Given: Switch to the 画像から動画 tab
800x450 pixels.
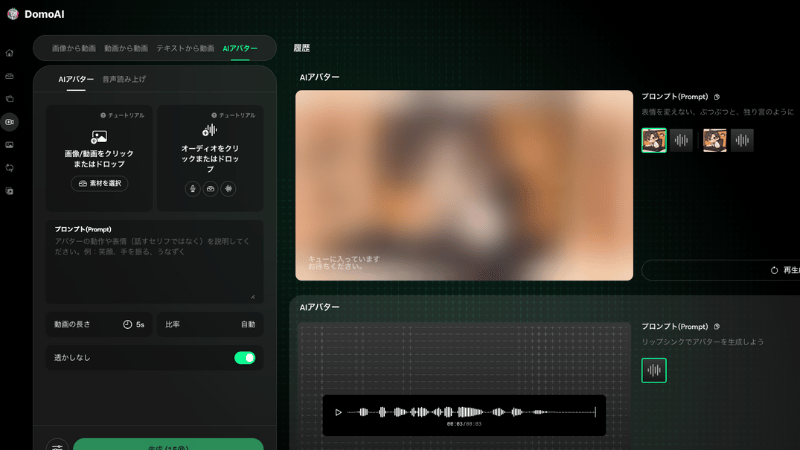Looking at the screenshot, I should pyautogui.click(x=72, y=48).
